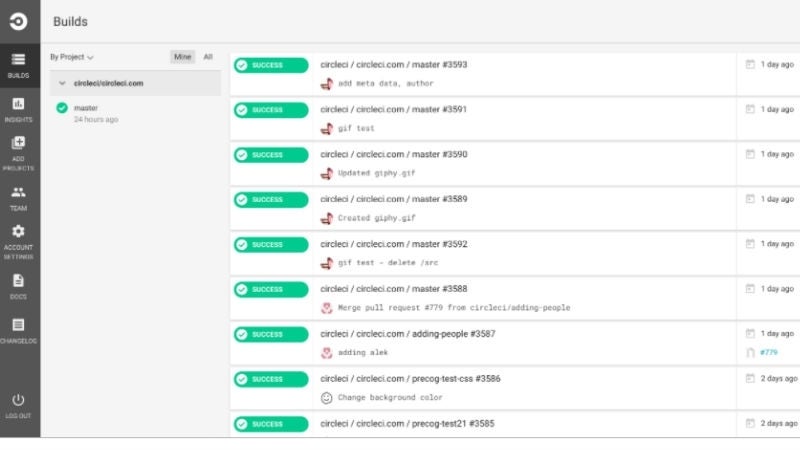The height and width of the screenshot is (450, 800).
Task: Click avatar beside 'Merge pull request #779'
Action: click(x=327, y=308)
